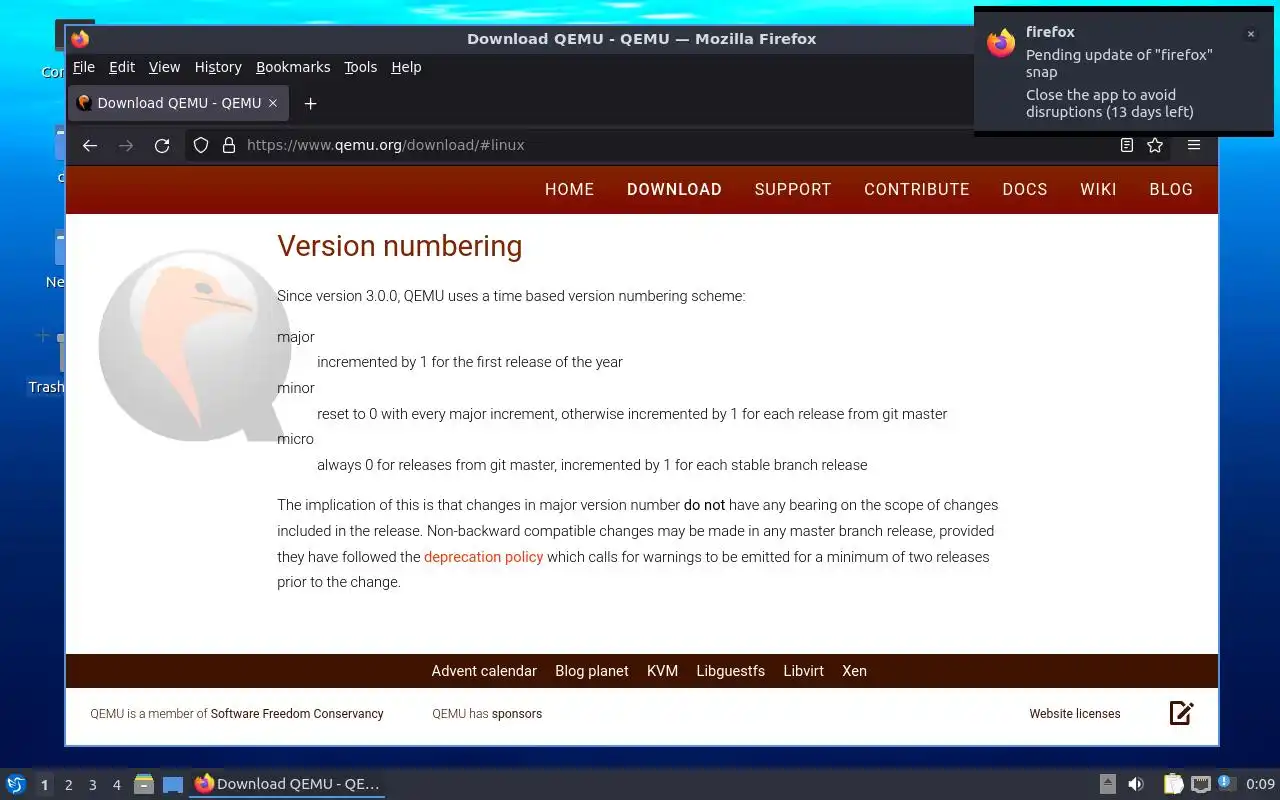Go to HOME in the QEMU navbar
1280x800 pixels.
click(569, 189)
